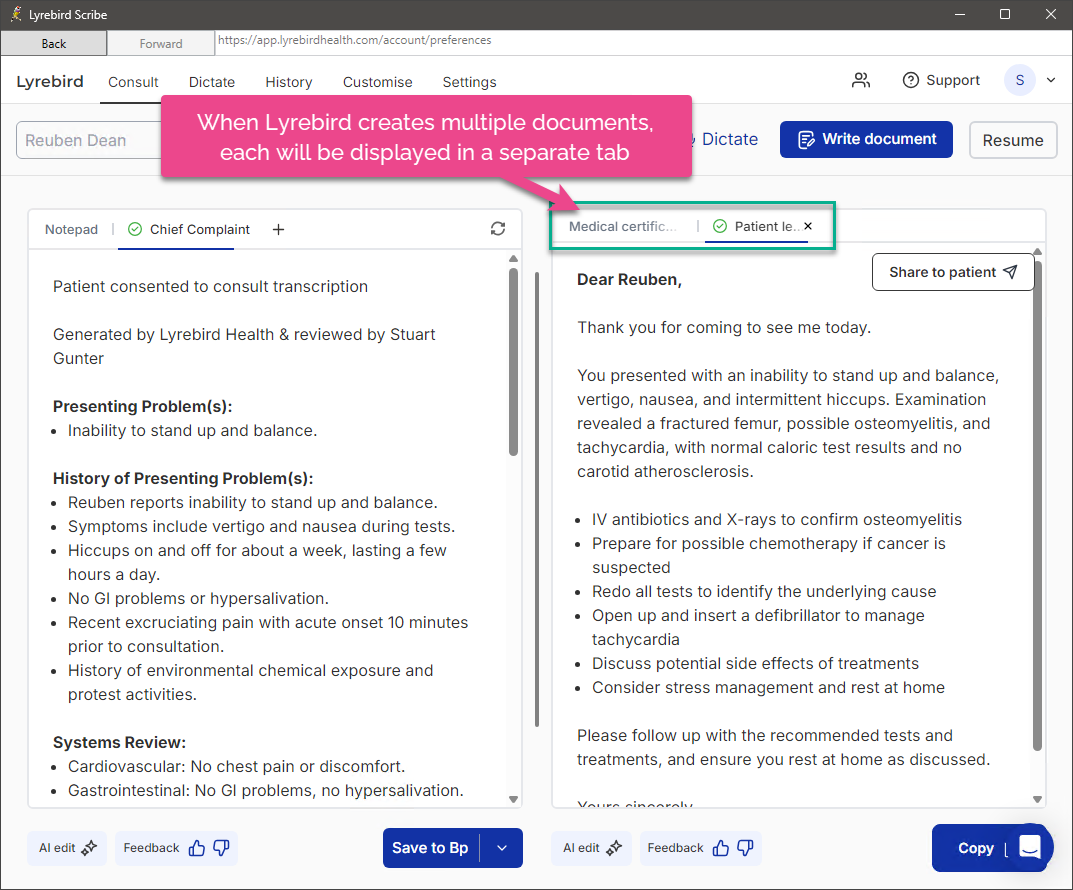Open Support help
This screenshot has width=1073, height=890.
click(x=941, y=81)
